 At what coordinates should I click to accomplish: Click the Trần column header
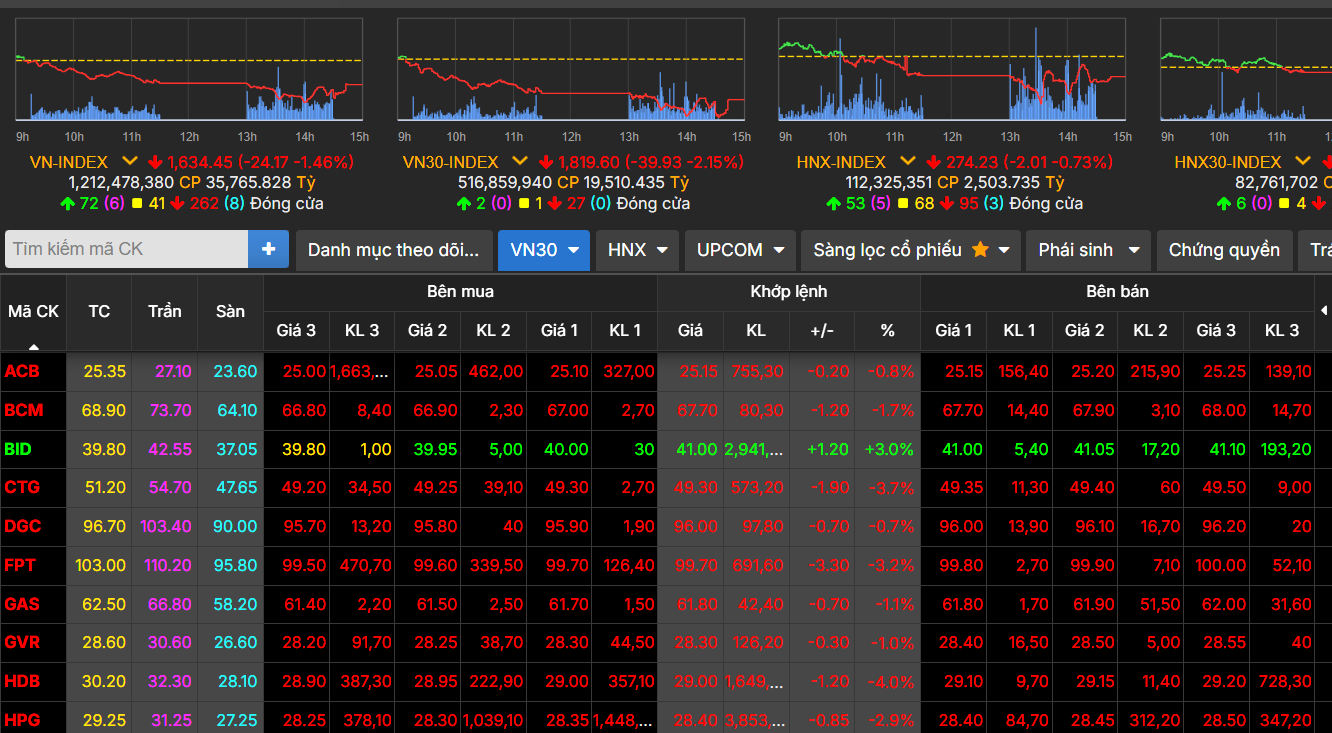pos(164,312)
